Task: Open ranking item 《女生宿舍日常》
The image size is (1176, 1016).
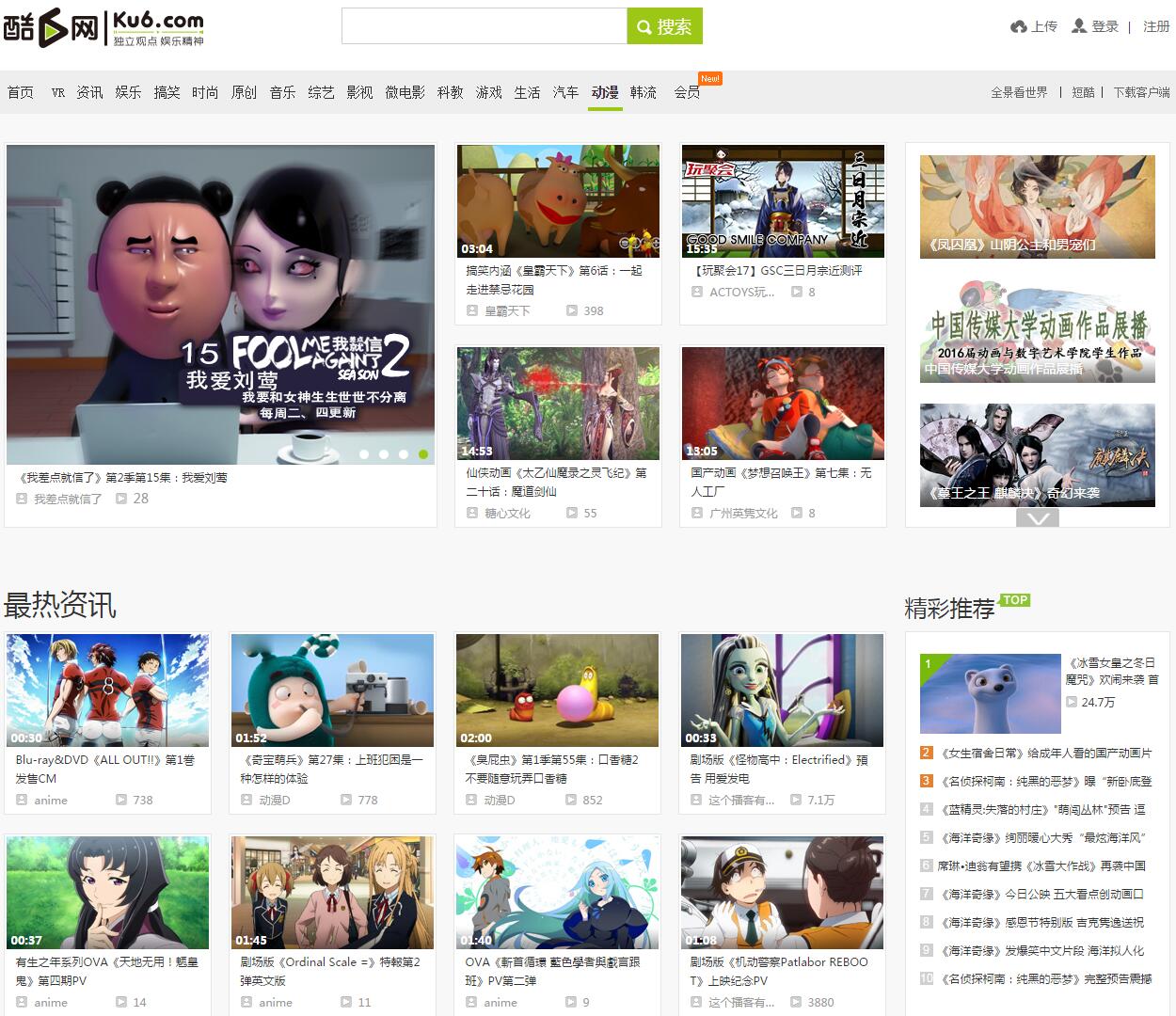Action: [1046, 753]
